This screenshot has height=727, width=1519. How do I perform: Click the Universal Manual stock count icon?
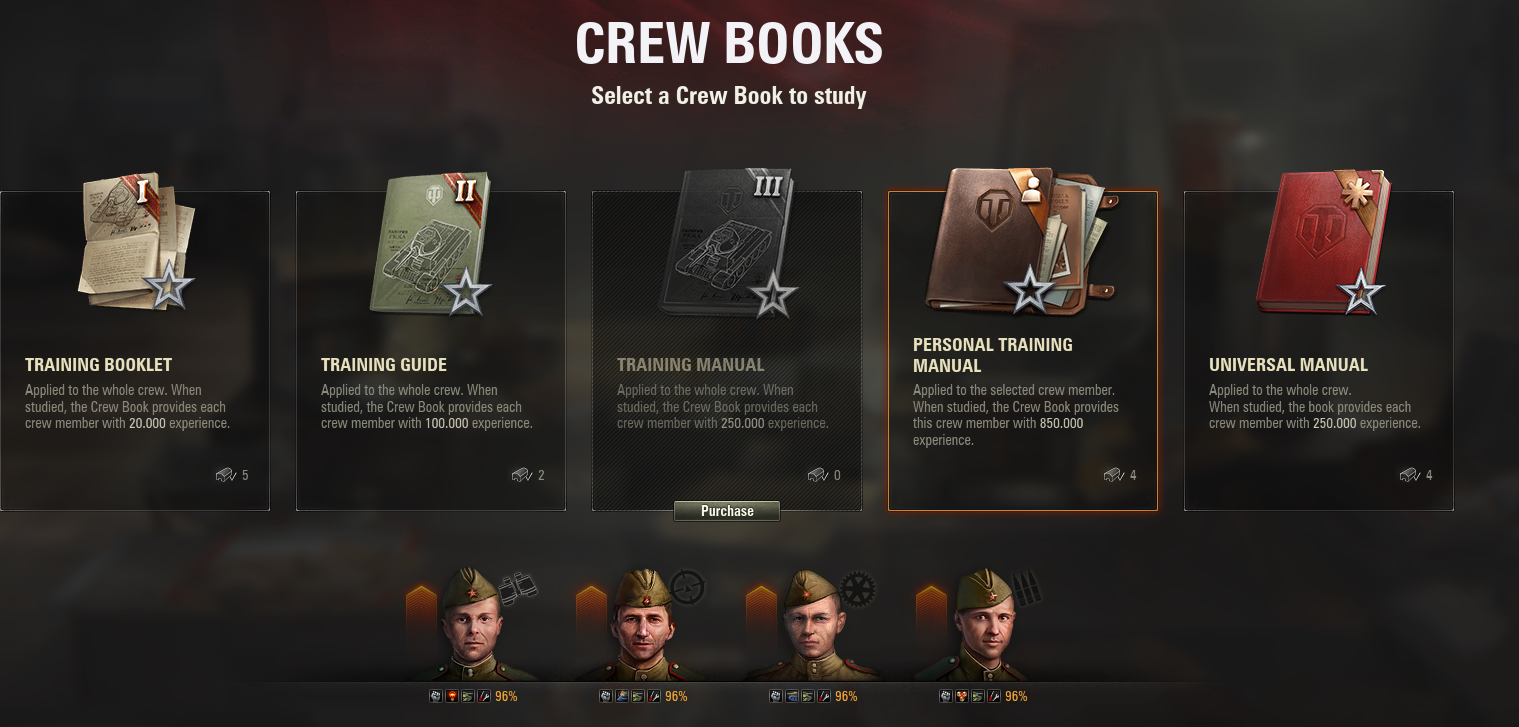point(1409,475)
